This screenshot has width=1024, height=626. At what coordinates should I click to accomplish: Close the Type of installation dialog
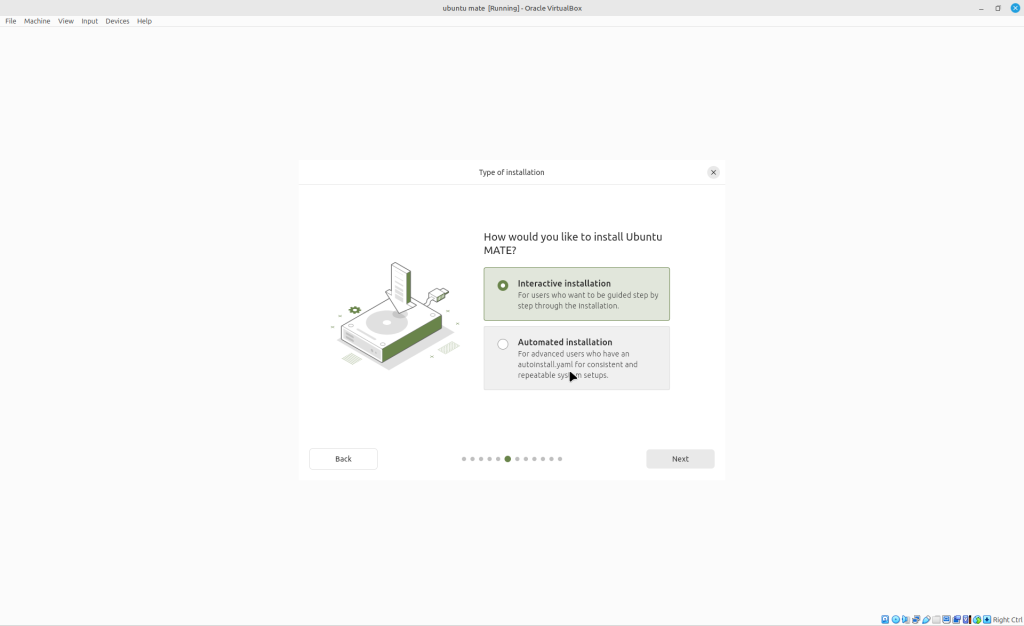713,172
